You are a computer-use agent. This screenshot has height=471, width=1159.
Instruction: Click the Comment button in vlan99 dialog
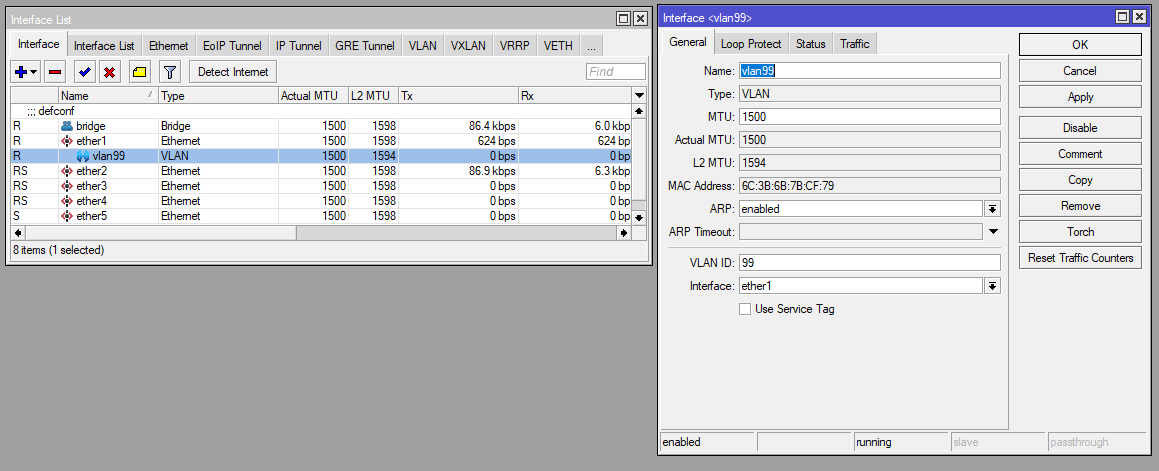tap(1080, 154)
